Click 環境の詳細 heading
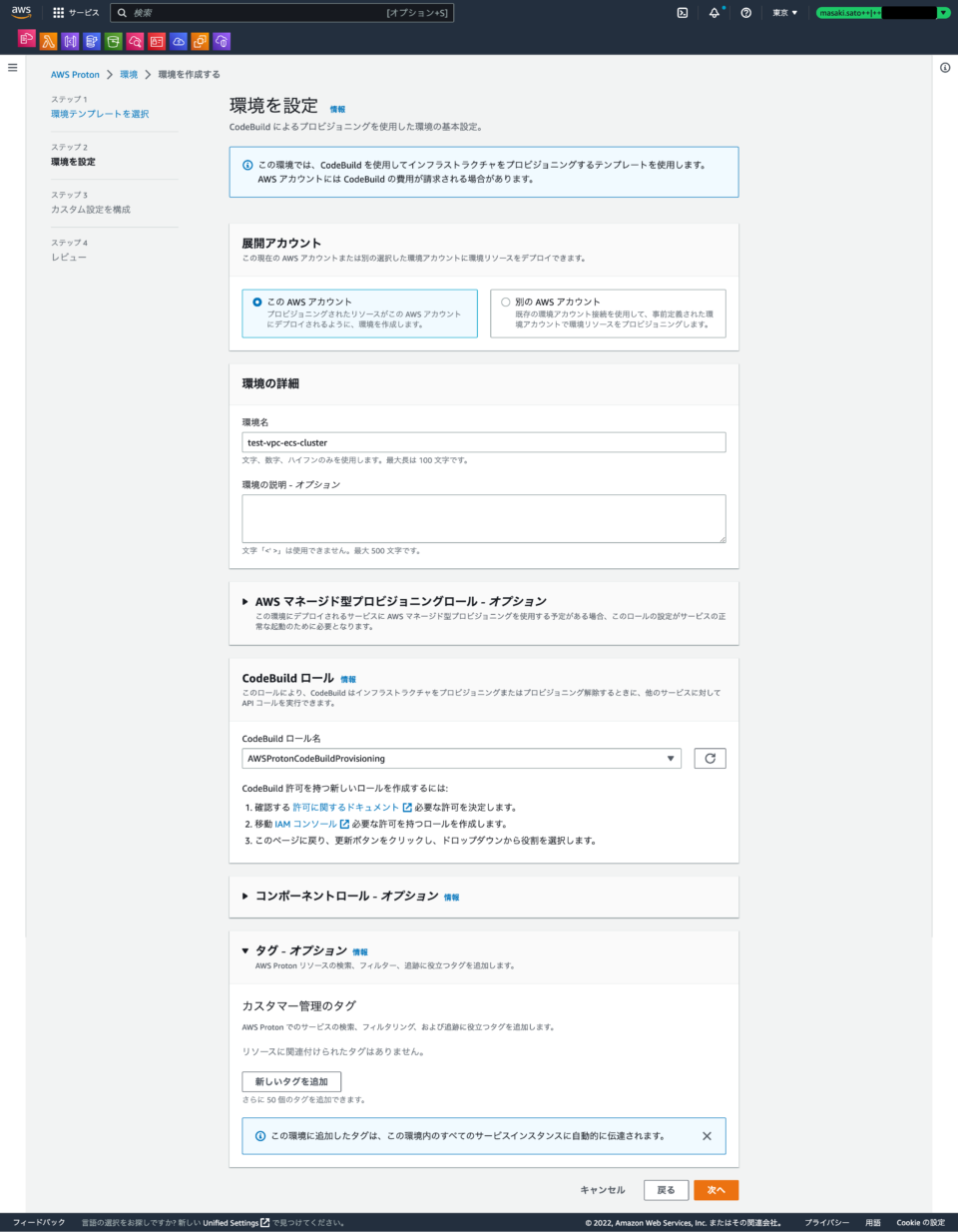This screenshot has height=1232, width=958. pos(270,383)
